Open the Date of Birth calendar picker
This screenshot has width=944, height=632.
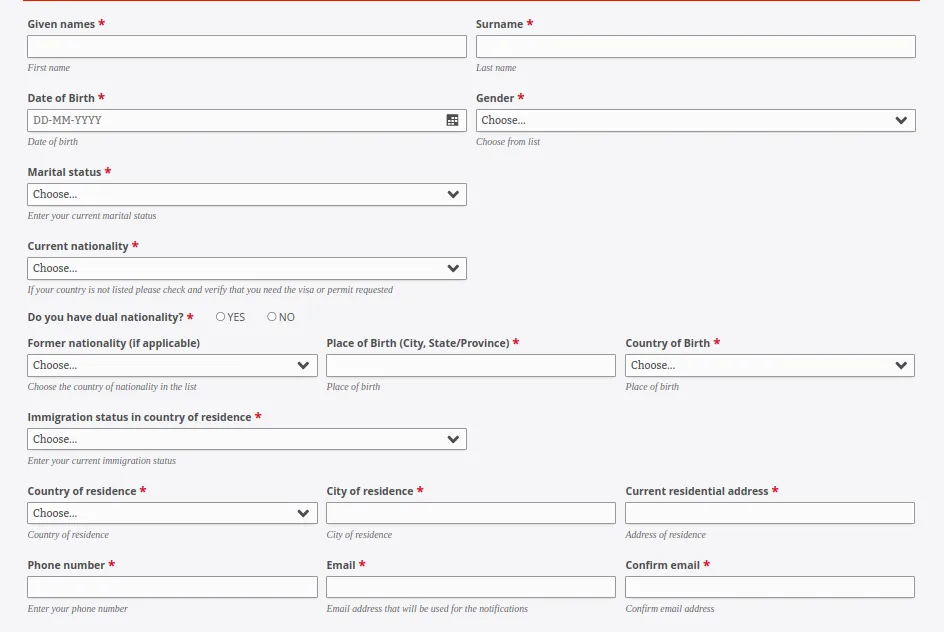click(x=453, y=120)
